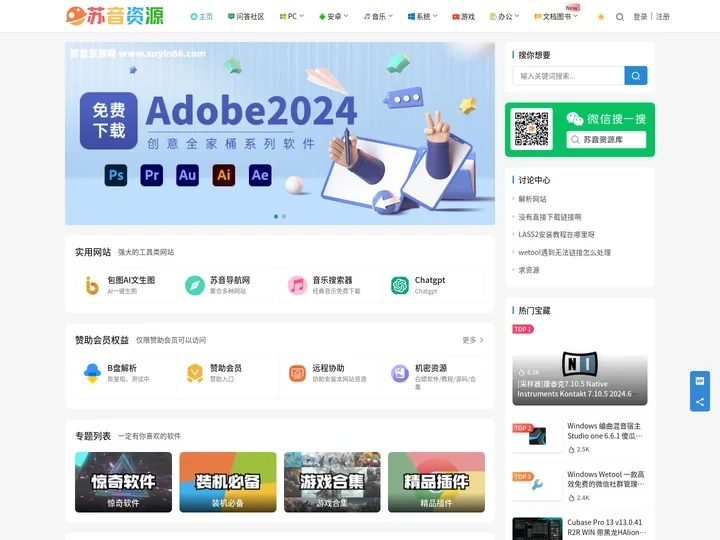Go to the 主页 nav item
The width and height of the screenshot is (720, 540).
(x=202, y=17)
